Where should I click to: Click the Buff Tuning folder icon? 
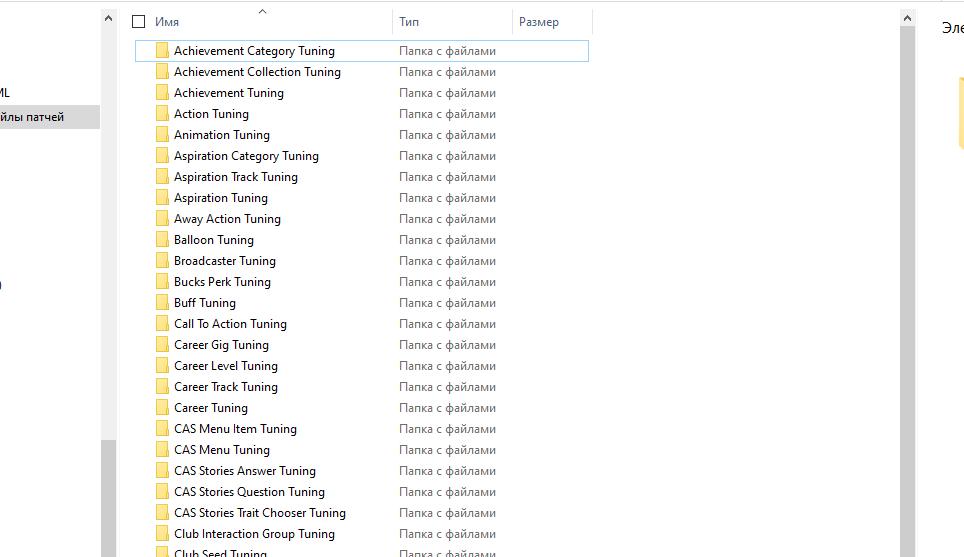click(x=162, y=303)
